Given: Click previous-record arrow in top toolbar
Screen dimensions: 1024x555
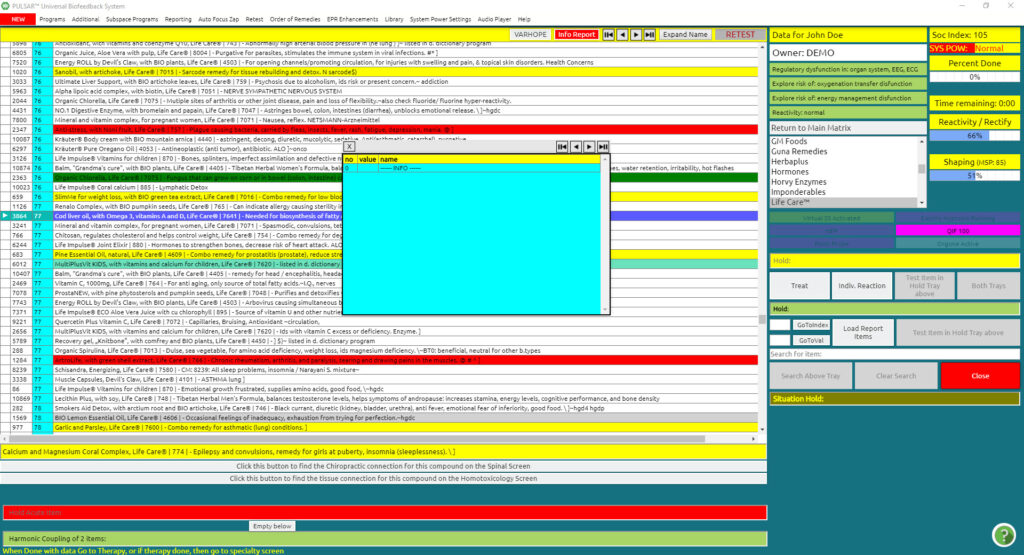Looking at the screenshot, I should click(621, 34).
